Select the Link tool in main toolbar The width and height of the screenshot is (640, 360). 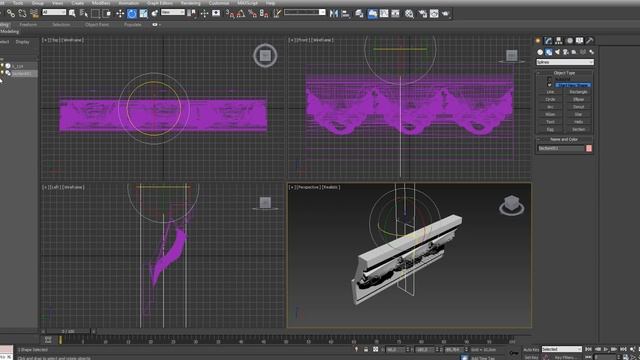pyautogui.click(x=11, y=13)
